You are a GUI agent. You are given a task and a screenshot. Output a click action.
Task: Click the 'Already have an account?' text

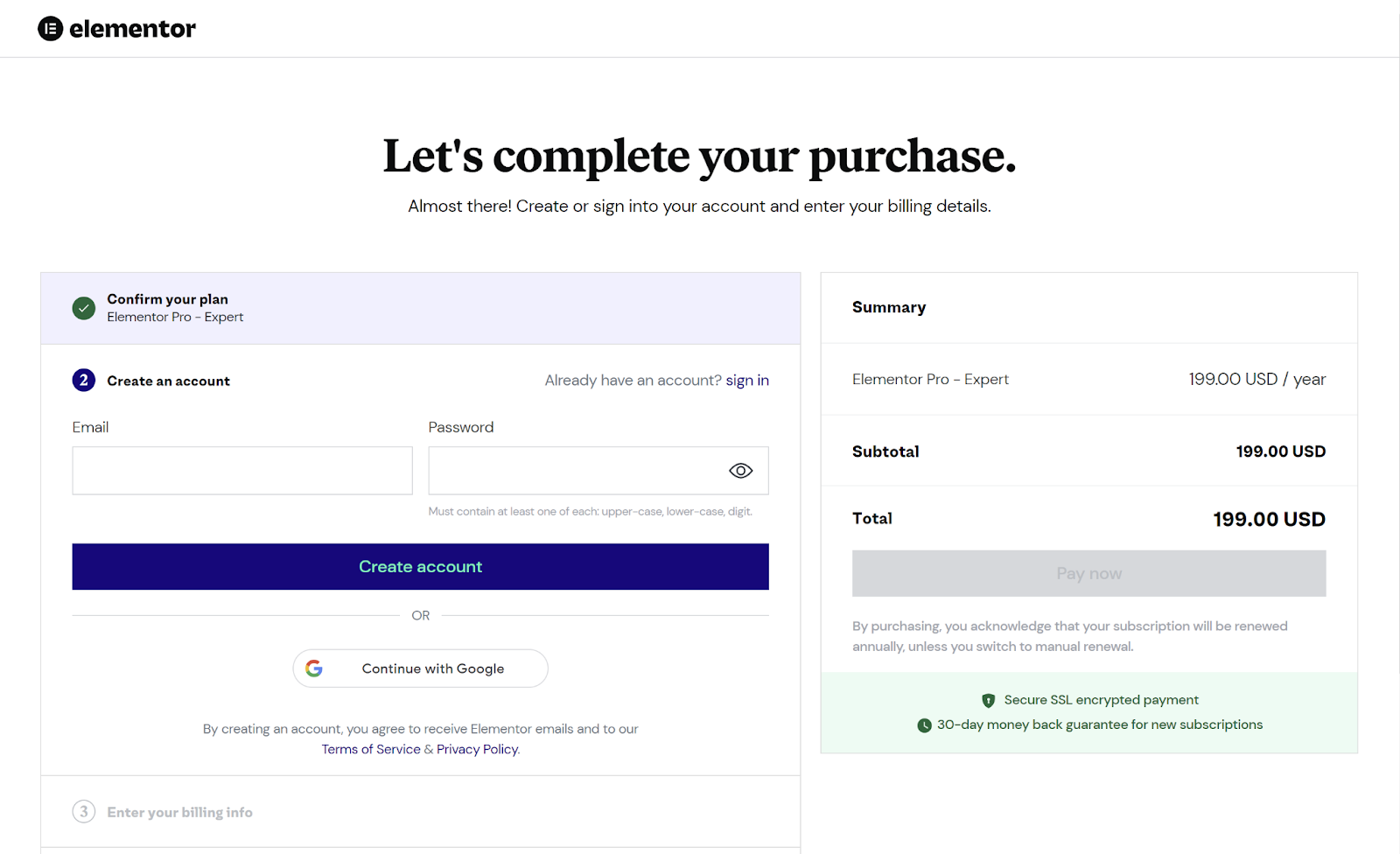click(633, 381)
